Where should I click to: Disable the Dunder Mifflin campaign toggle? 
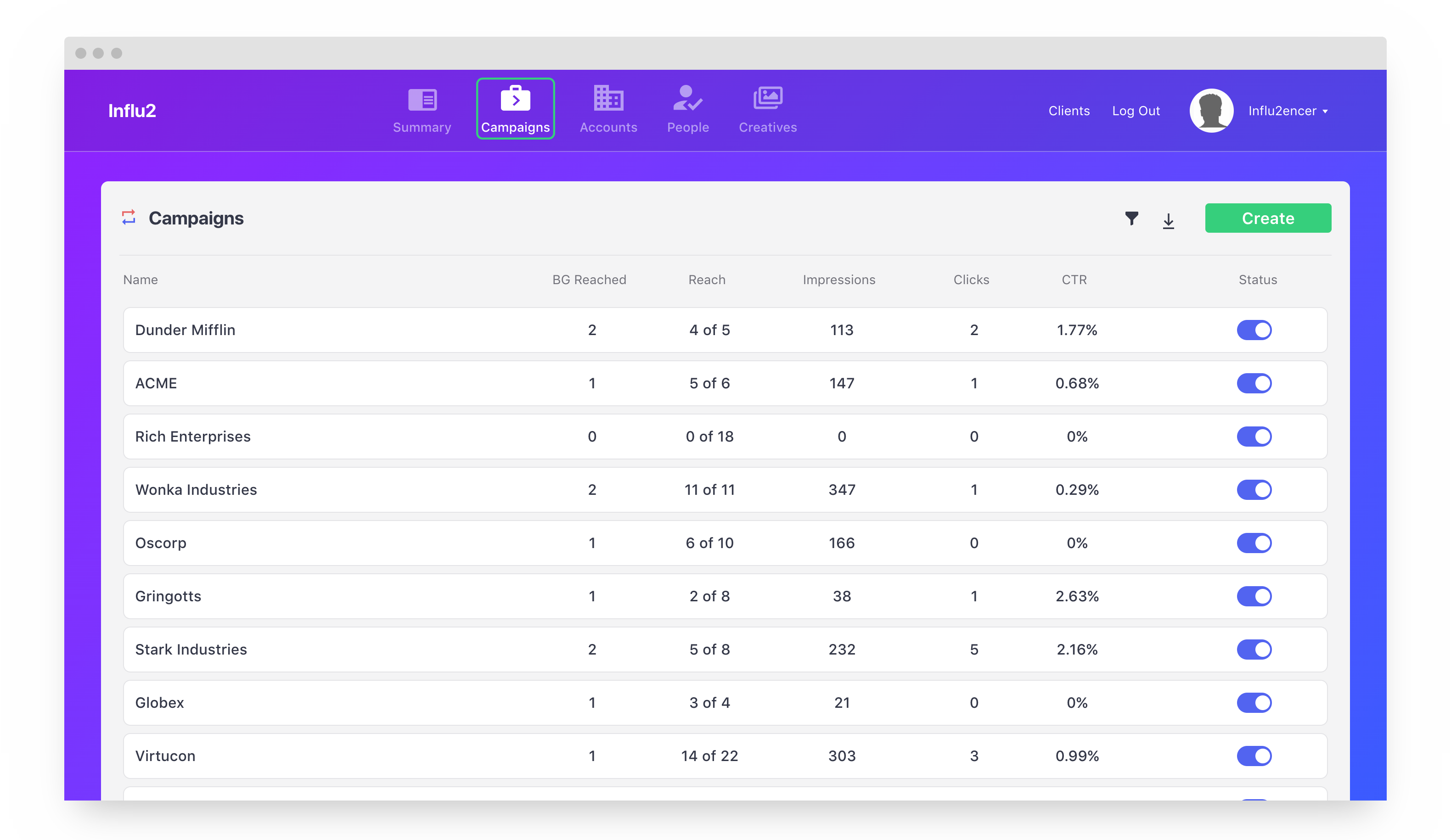(x=1254, y=330)
